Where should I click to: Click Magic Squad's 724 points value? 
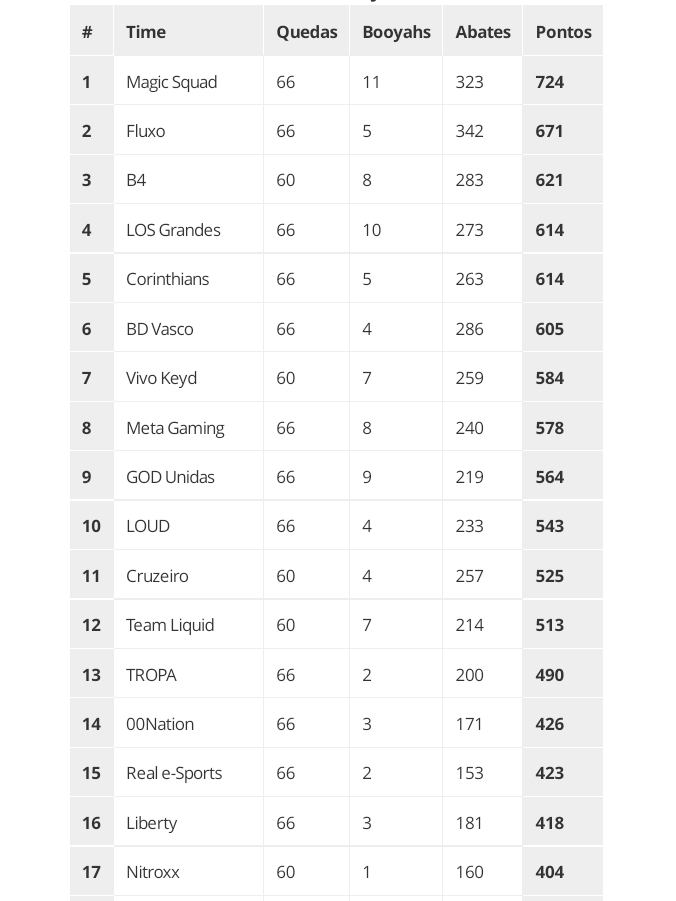[x=550, y=82]
